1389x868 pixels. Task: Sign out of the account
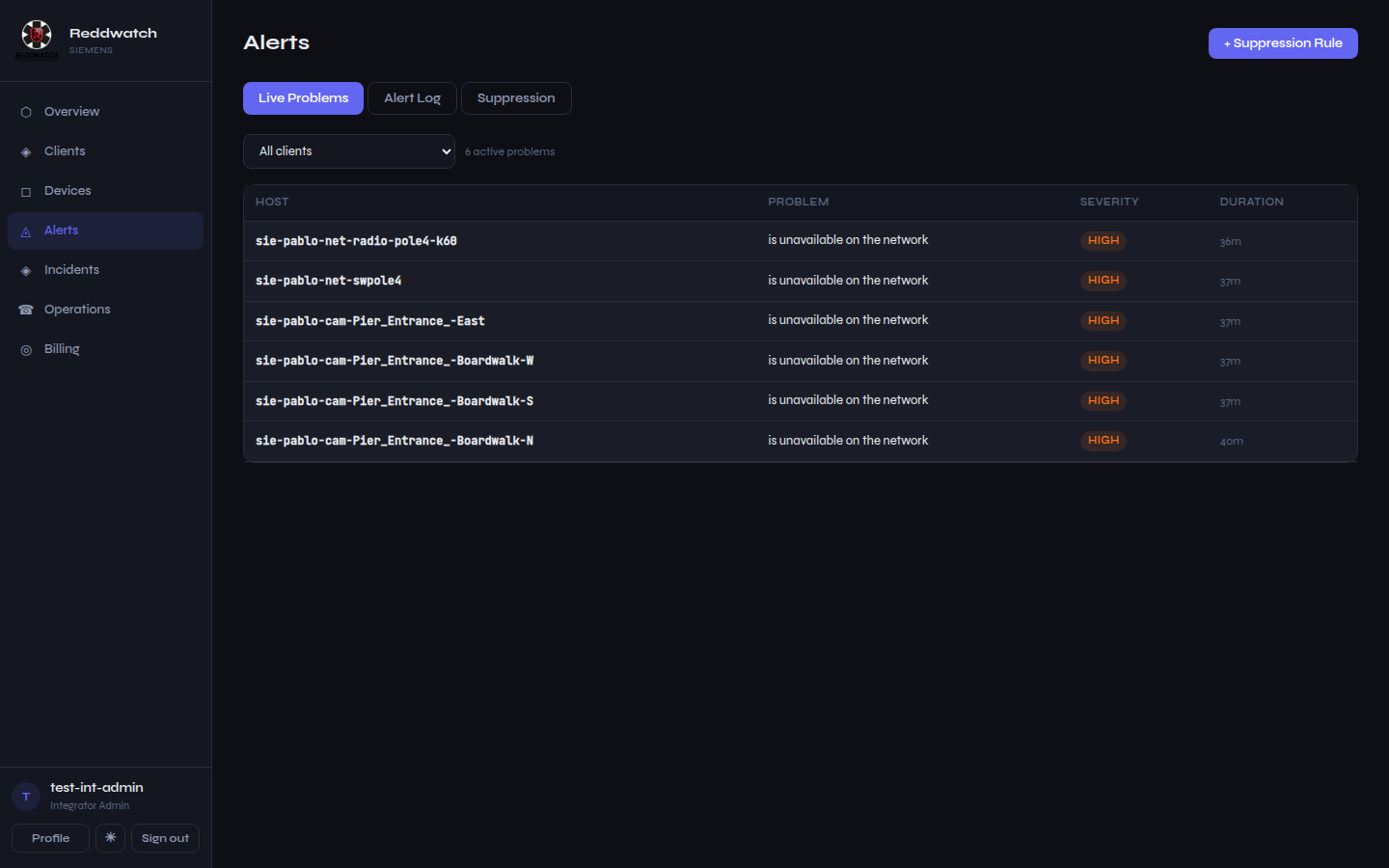point(165,838)
